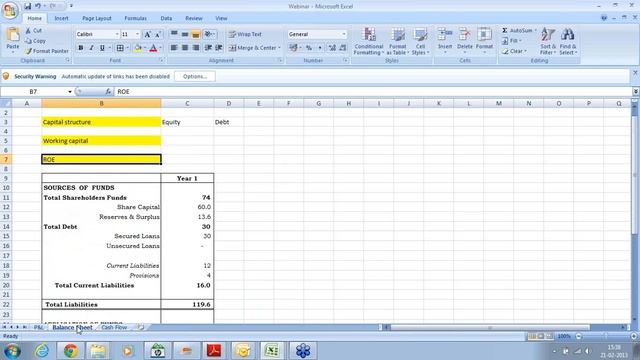Viewport: 640px width, 360px height.
Task: Save workbook from Quick Access toolbar
Action: click(x=27, y=6)
